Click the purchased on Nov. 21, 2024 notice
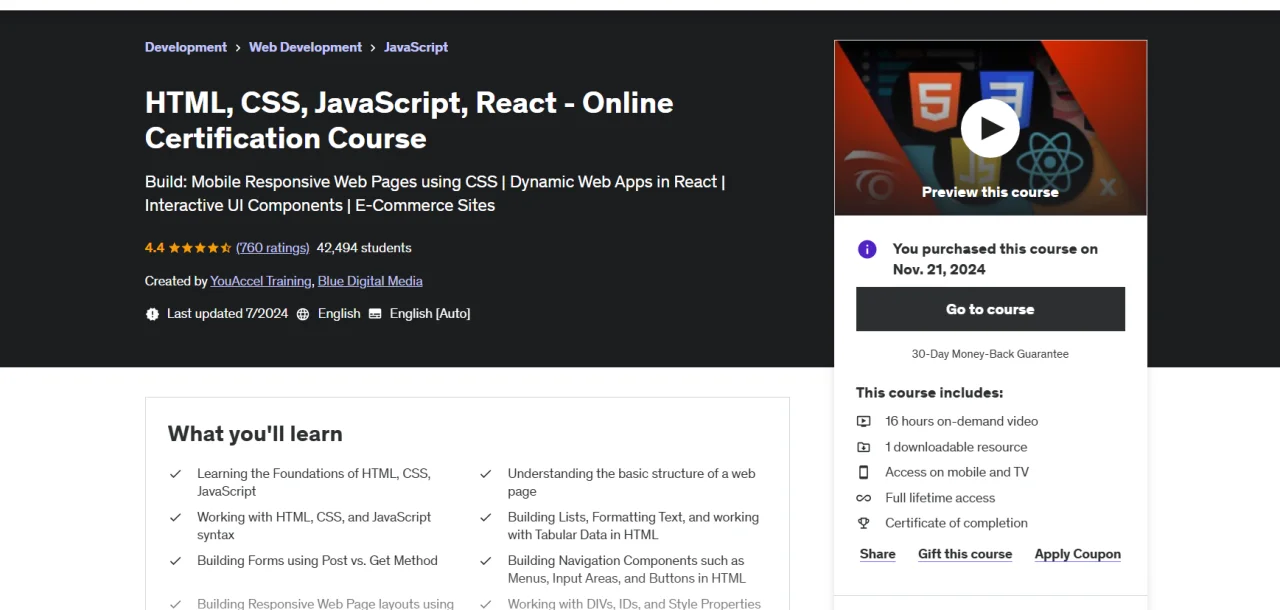Viewport: 1280px width, 610px height. (x=995, y=259)
